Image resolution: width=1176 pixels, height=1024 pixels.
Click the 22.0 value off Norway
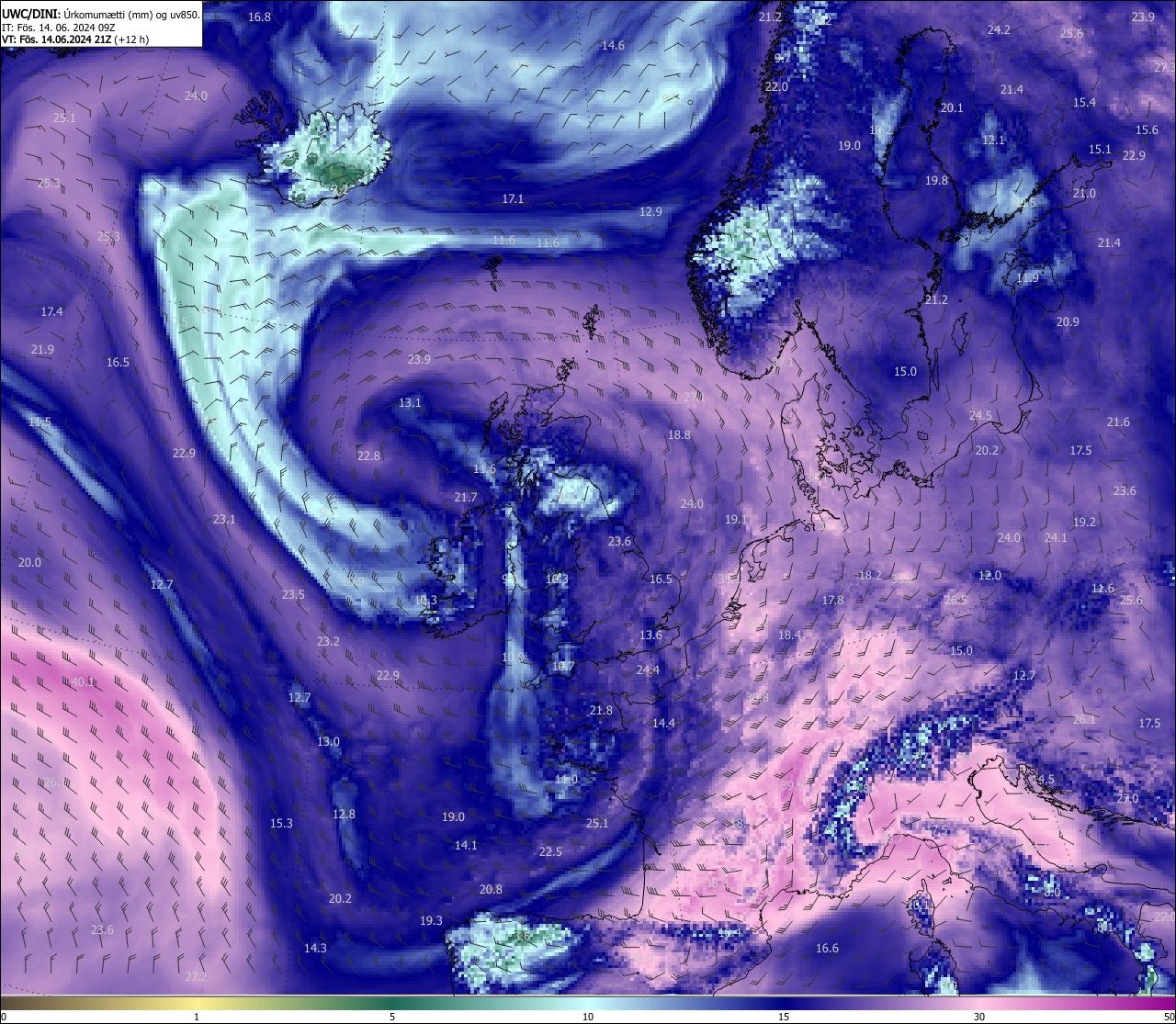[776, 86]
